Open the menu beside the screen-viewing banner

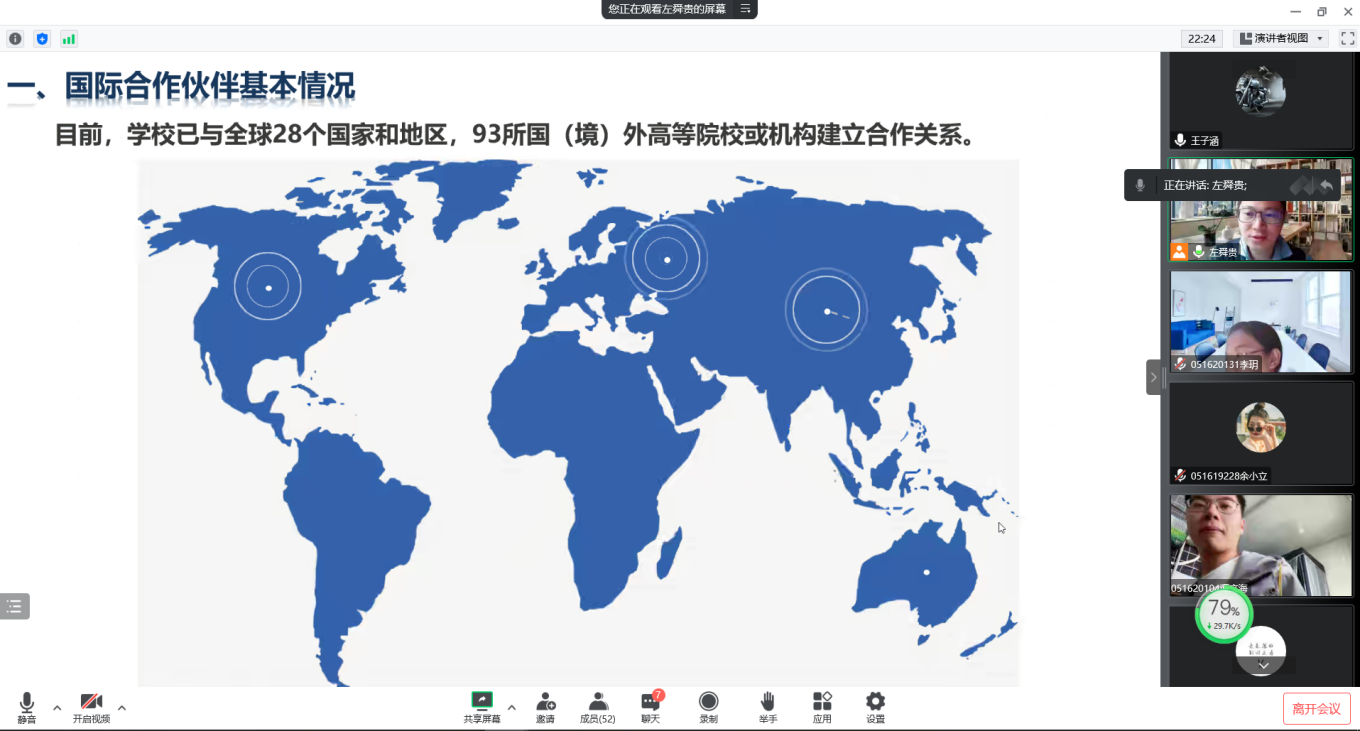click(x=745, y=9)
